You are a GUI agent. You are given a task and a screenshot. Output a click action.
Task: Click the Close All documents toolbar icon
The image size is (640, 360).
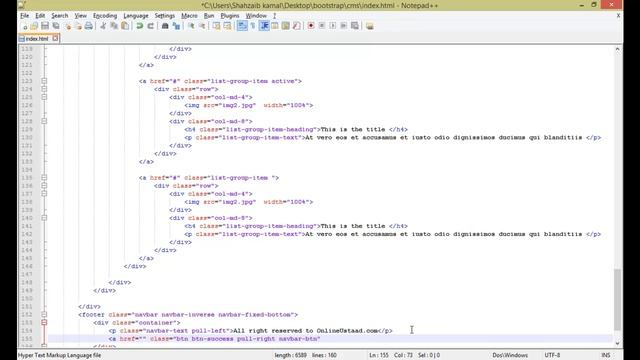tap(78, 26)
